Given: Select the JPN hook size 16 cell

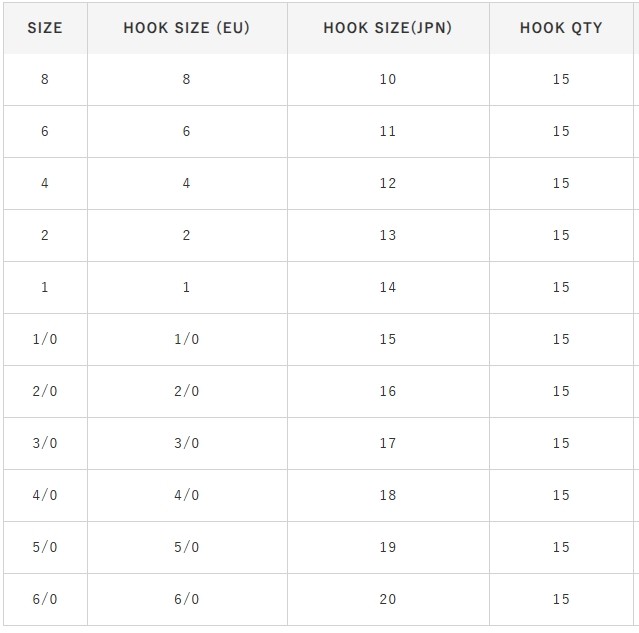Looking at the screenshot, I should 388,391.
